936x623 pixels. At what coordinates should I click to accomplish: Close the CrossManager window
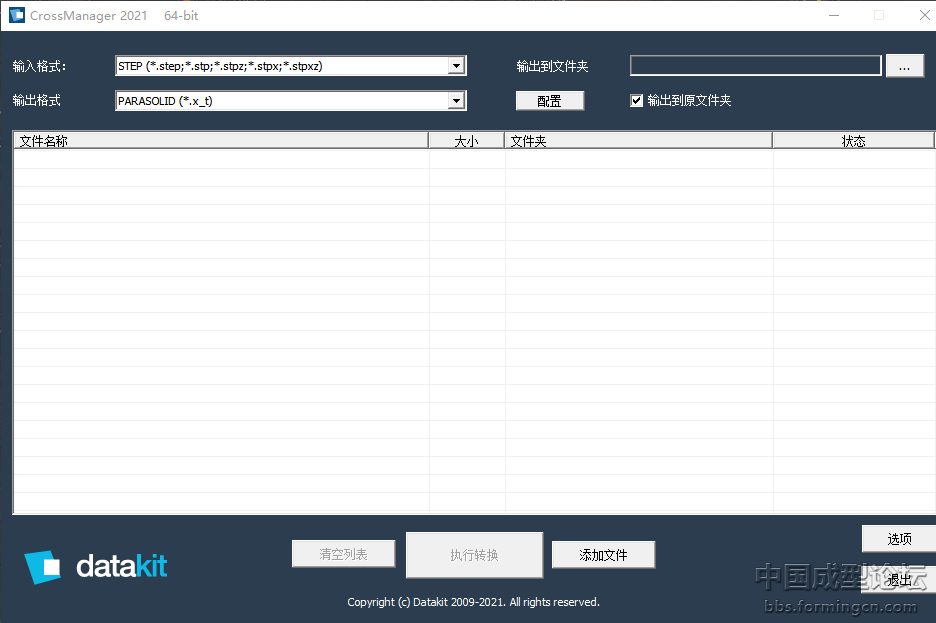[x=924, y=15]
